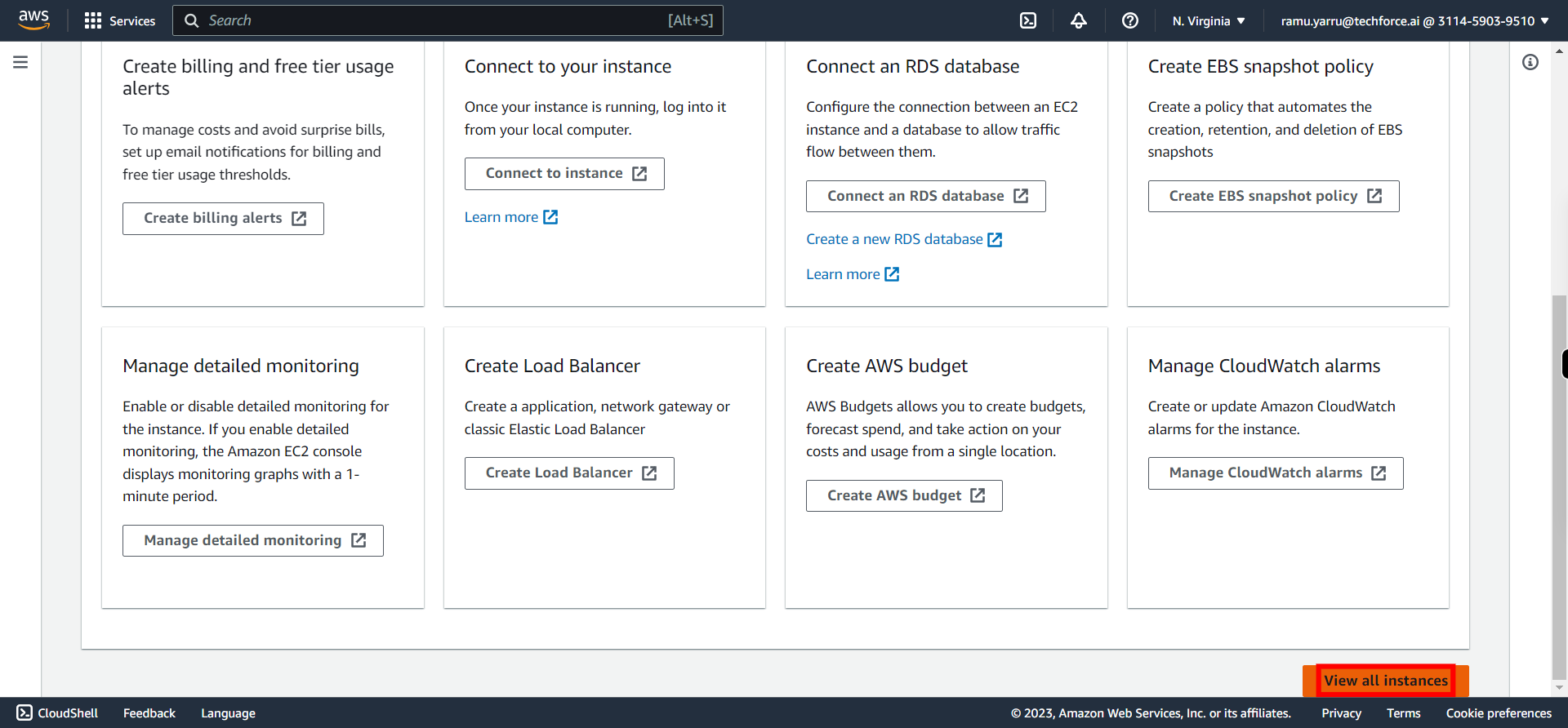
Task: Open Feedback in the footer
Action: (x=149, y=713)
